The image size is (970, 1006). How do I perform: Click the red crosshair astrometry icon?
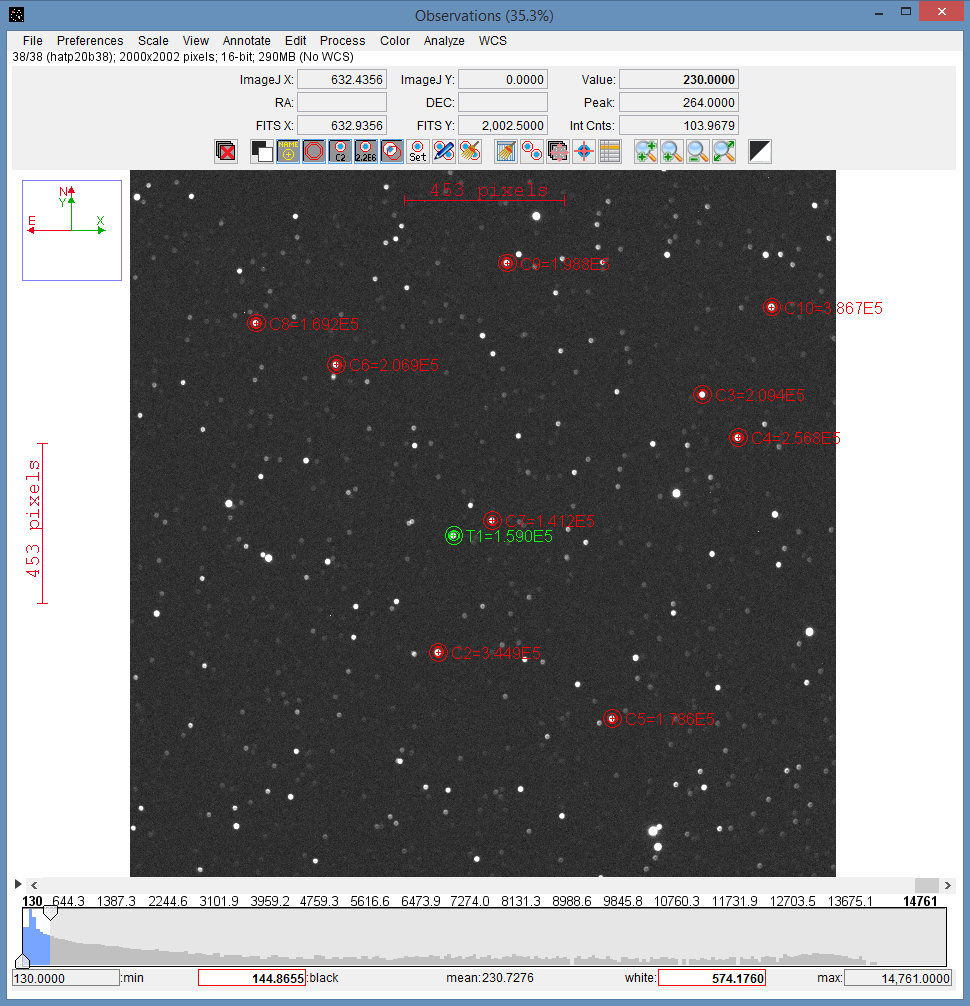coord(585,151)
